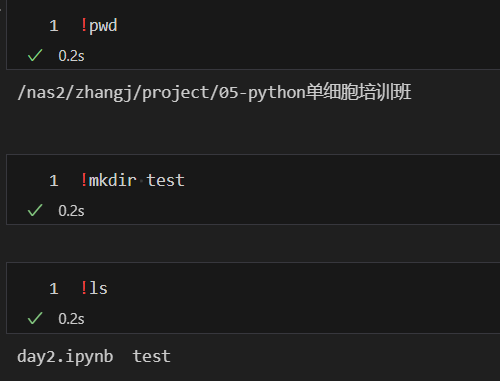The image size is (500, 381).
Task: Click the green checkmark below the mkdir cell
Action: pos(35,210)
